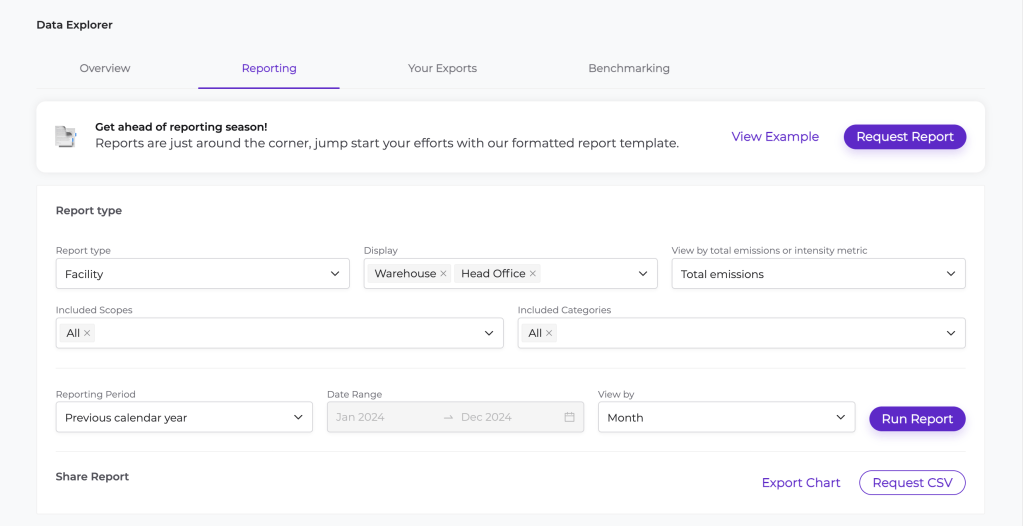Viewport: 1023px width, 526px height.
Task: Open the Display multi-select chevron
Action: point(643,274)
